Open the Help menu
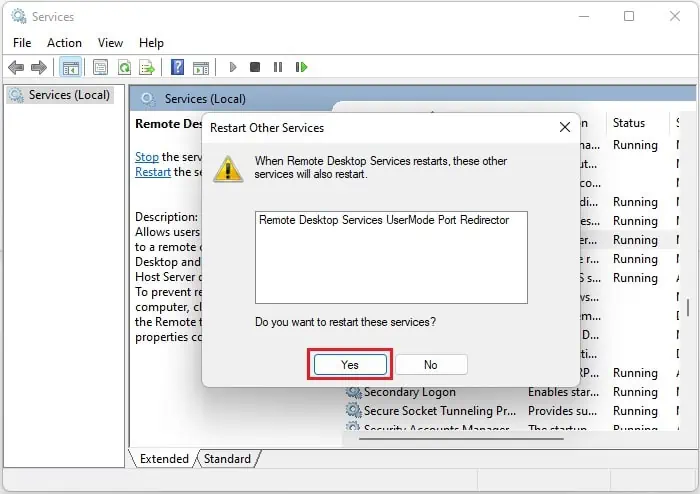Screen dimensions: 700x494 pos(151,43)
